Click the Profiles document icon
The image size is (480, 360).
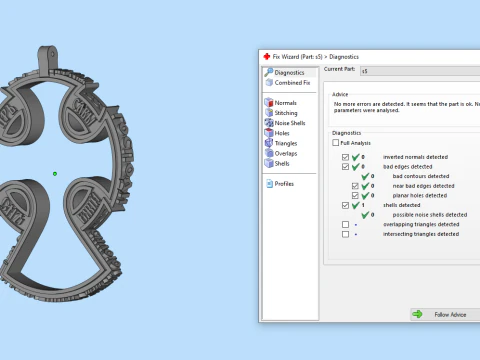[x=269, y=183]
